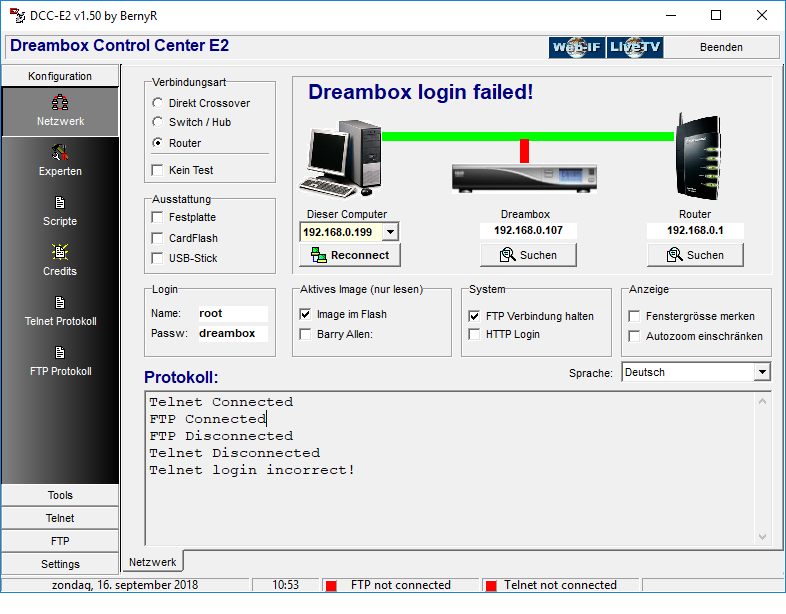786x614 pixels.
Task: Click the 'Telnet Connected' log line
Action: pos(221,402)
